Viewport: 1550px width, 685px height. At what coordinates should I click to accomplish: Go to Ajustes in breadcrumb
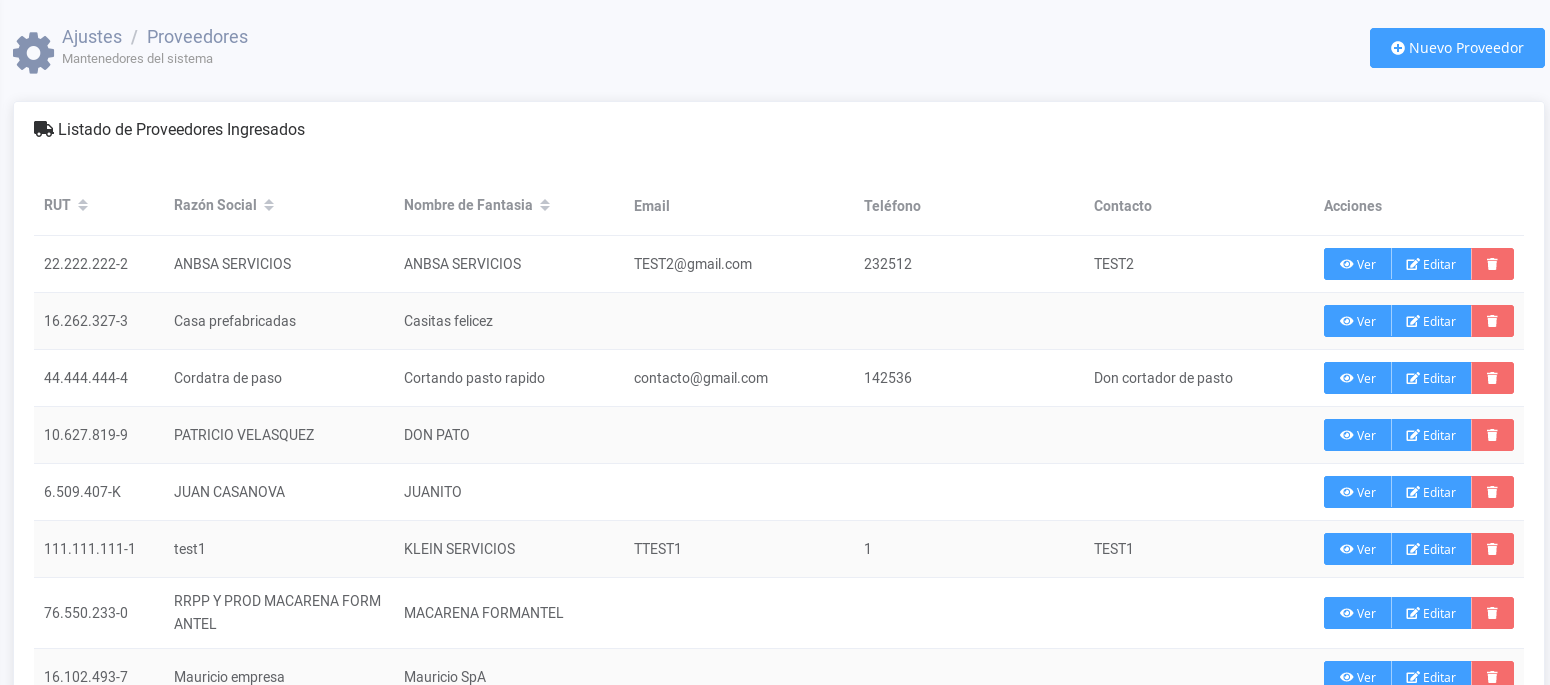tap(92, 37)
